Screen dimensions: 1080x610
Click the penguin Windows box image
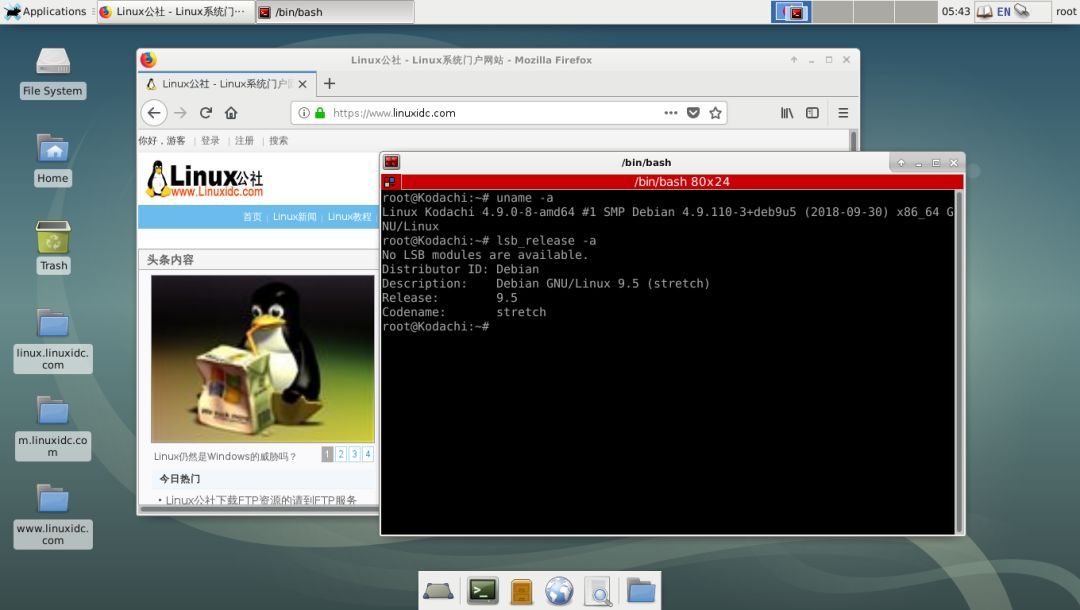coord(262,359)
